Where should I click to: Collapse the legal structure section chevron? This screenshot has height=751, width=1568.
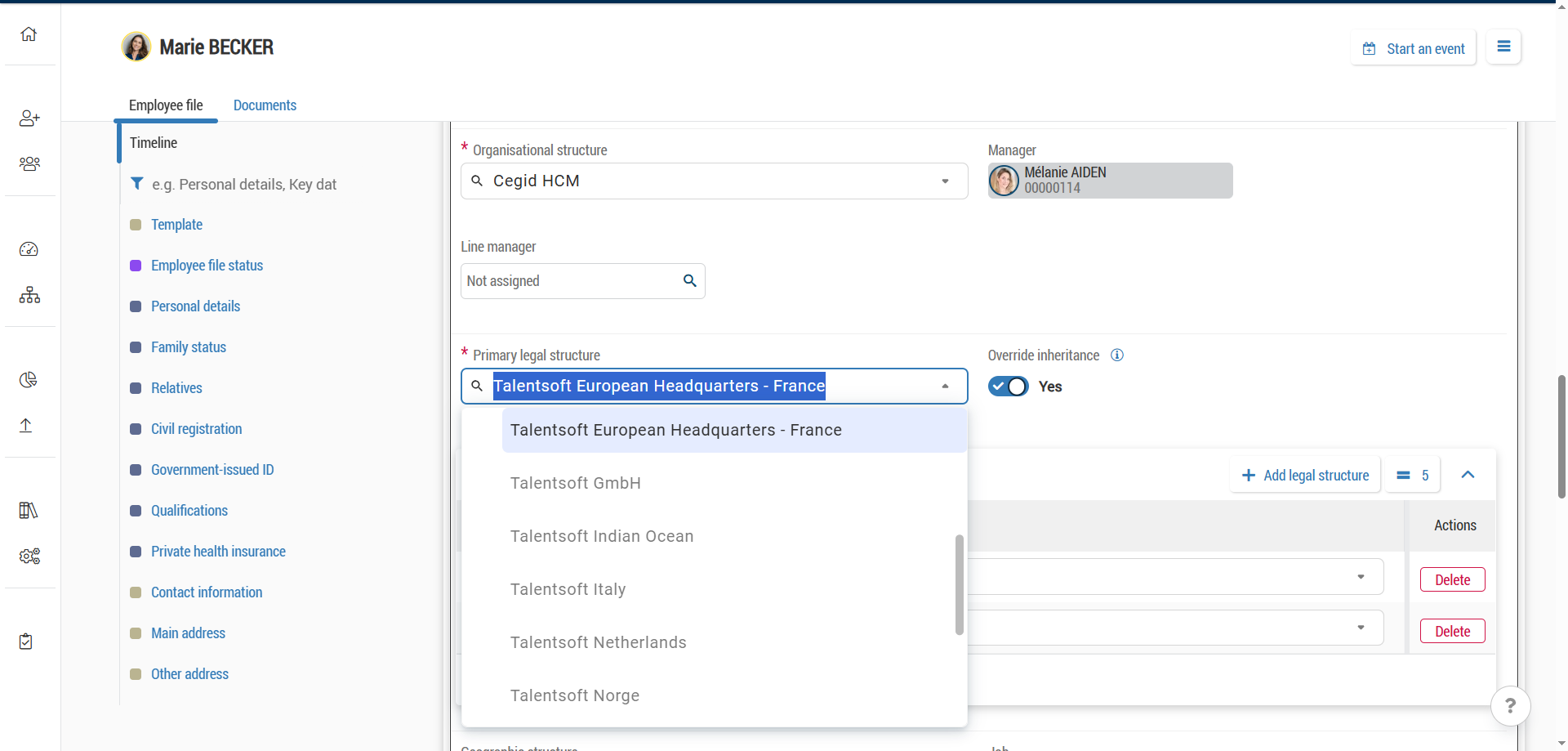coord(1468,475)
